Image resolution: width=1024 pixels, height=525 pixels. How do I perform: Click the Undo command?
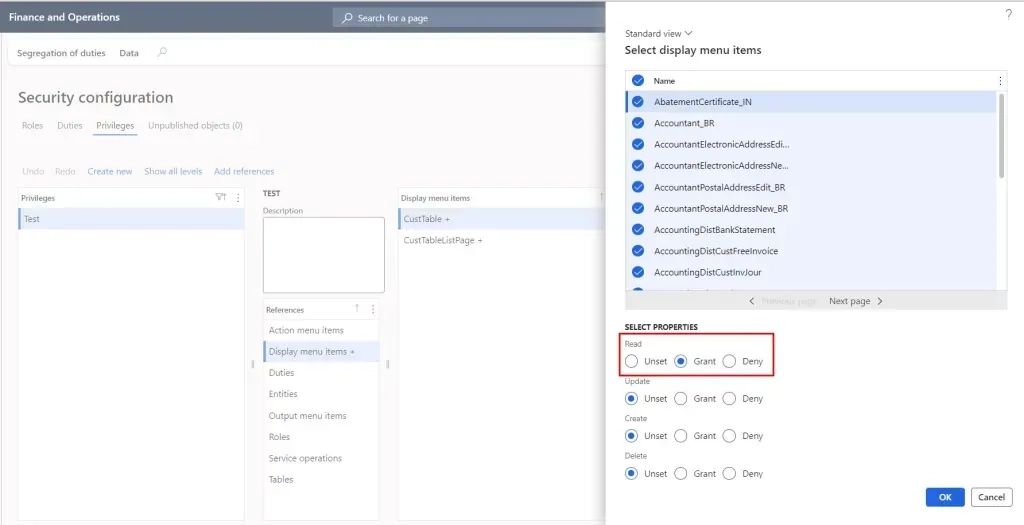pyautogui.click(x=33, y=171)
